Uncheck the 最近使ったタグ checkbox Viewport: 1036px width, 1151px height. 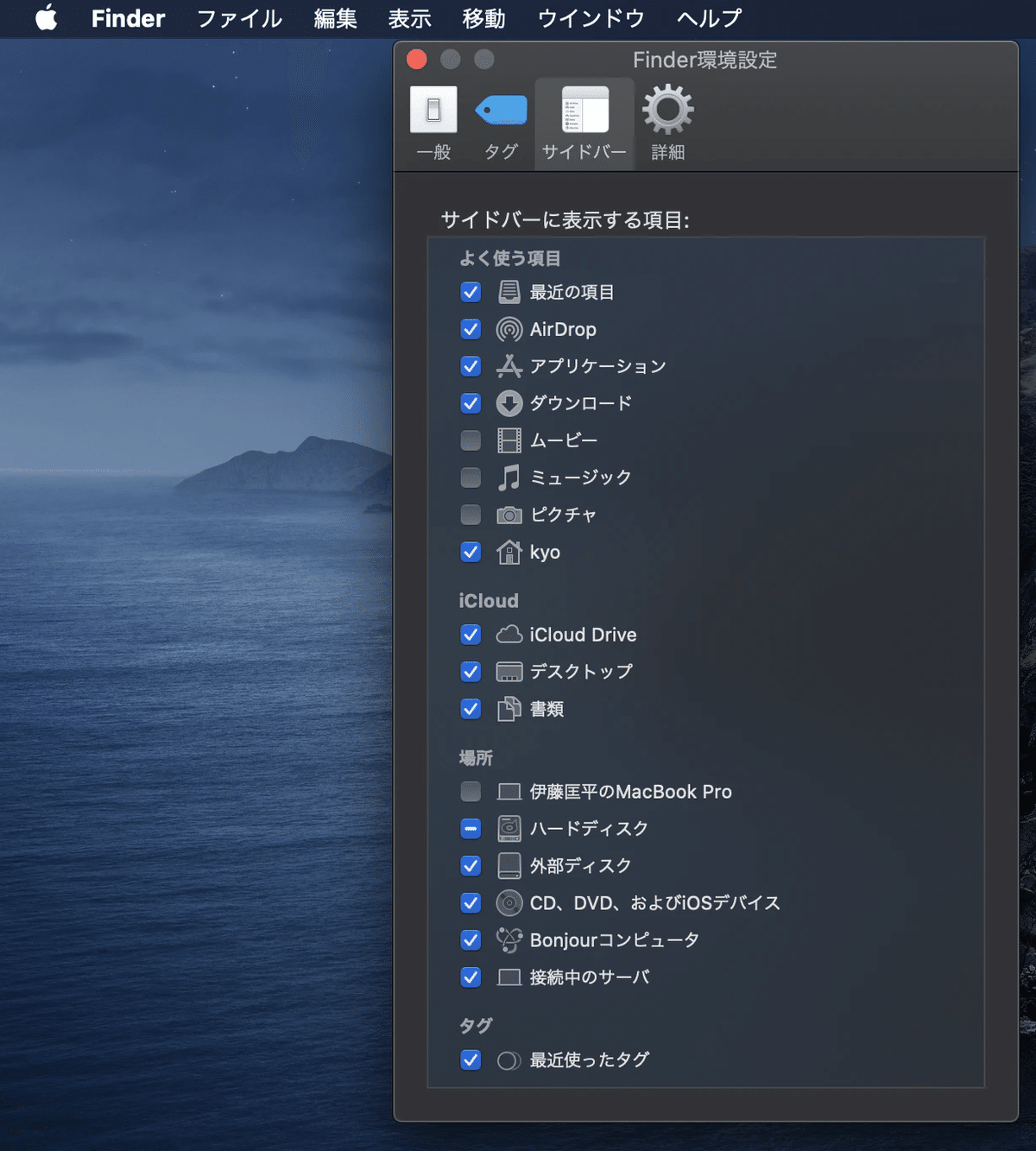pyautogui.click(x=471, y=1059)
